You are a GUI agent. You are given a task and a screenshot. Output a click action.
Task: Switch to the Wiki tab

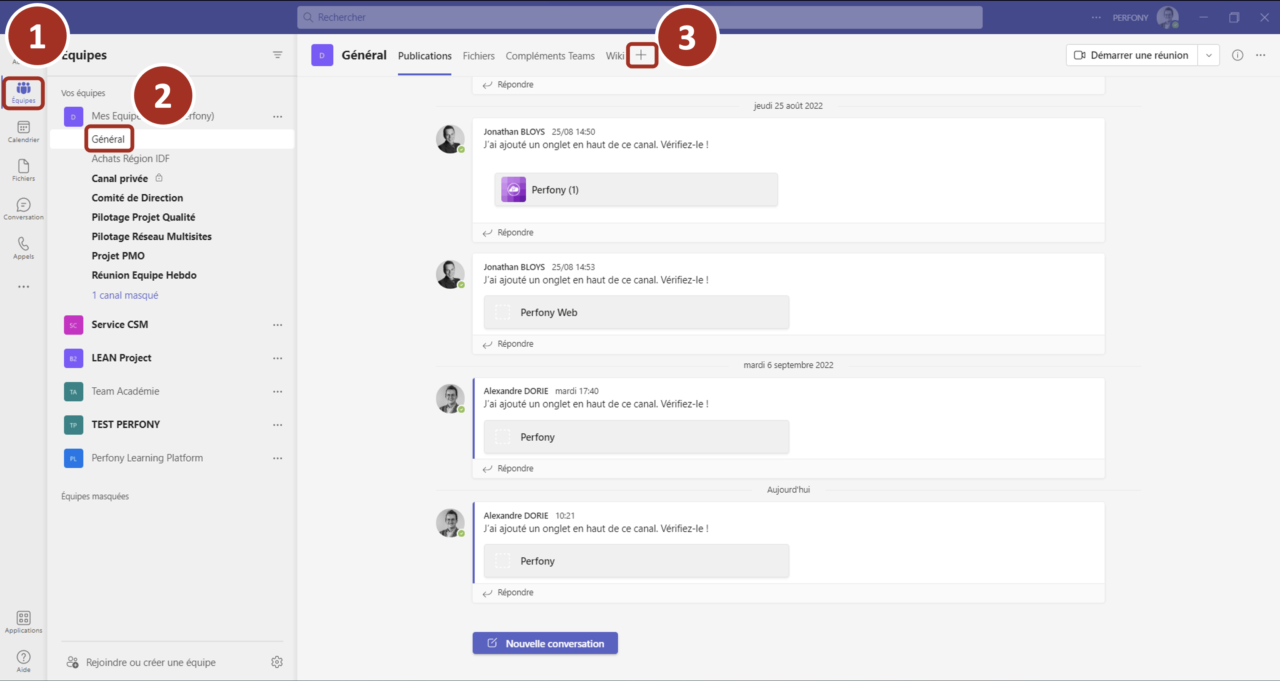[x=615, y=56]
